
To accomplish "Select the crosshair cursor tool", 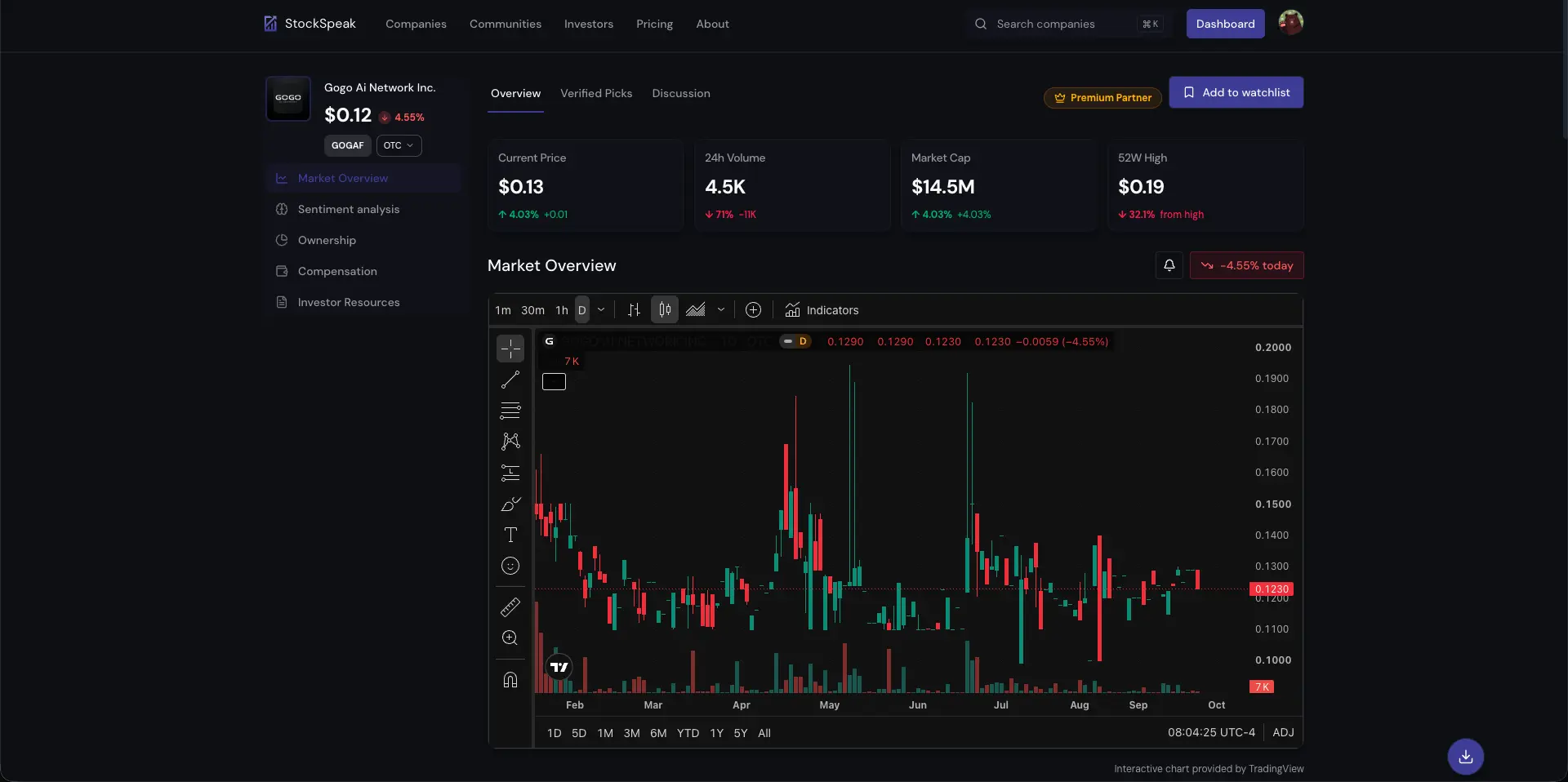I will pos(510,349).
